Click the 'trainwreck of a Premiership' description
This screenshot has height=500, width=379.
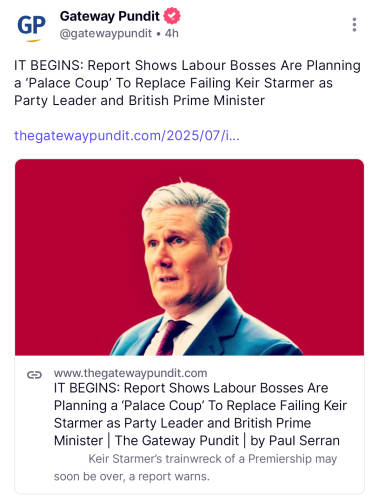coord(212,459)
